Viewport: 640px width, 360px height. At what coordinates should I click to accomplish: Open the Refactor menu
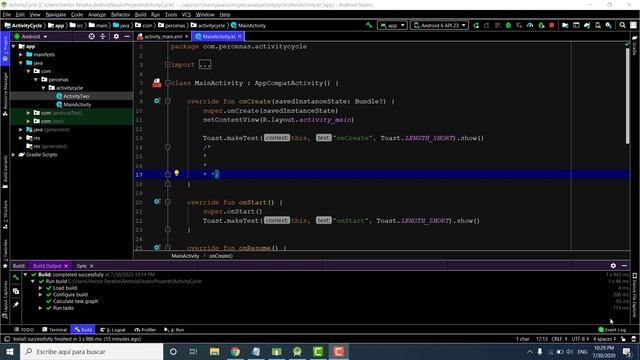click(x=120, y=14)
